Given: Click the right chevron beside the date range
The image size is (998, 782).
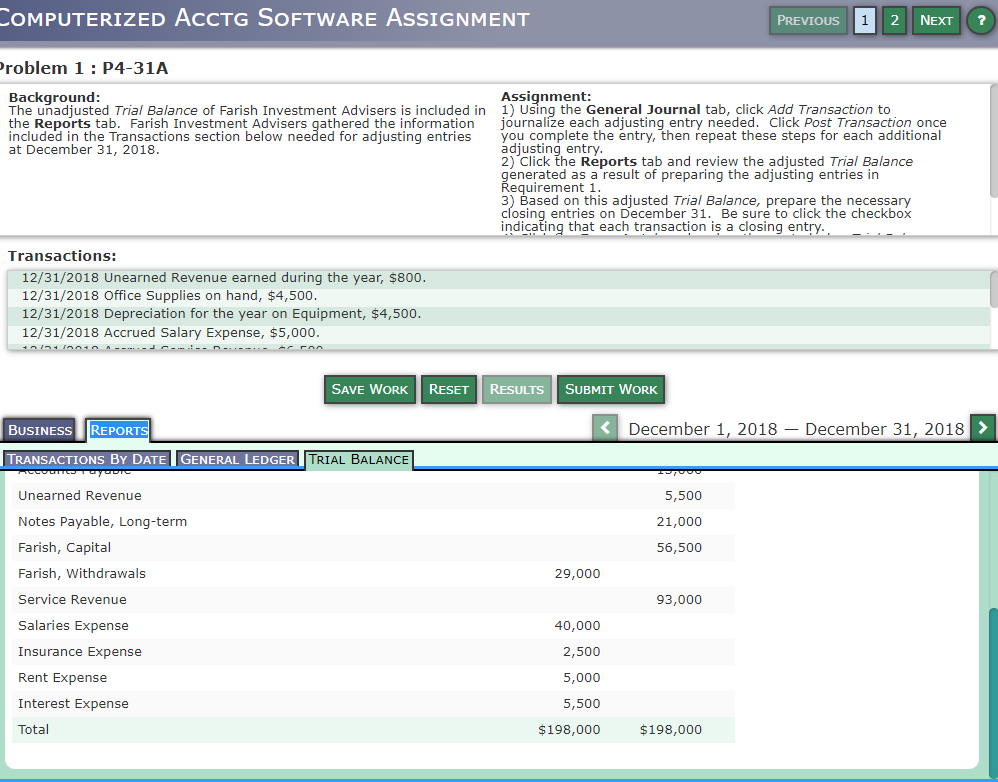Looking at the screenshot, I should tap(982, 427).
